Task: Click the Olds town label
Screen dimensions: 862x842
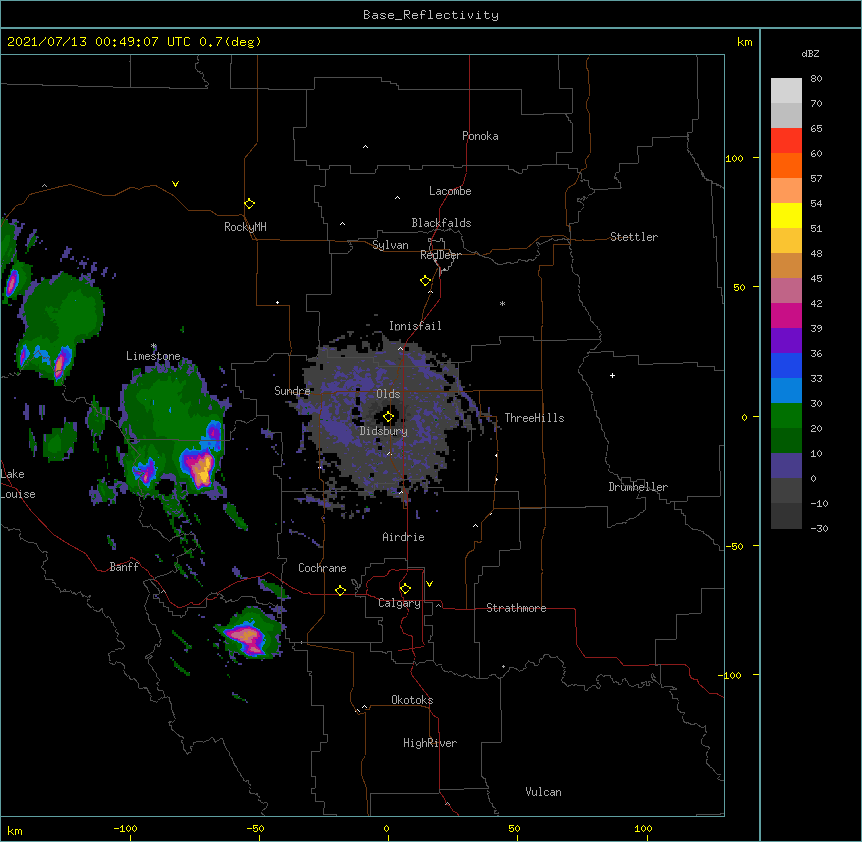Action: pos(388,394)
